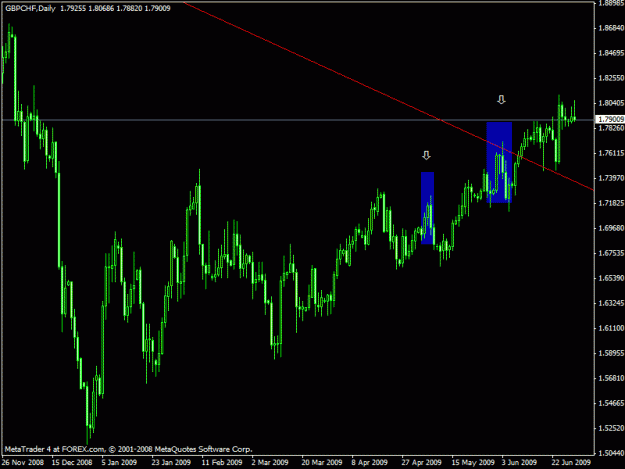Click the 1.65390 price axis label

[x=611, y=278]
